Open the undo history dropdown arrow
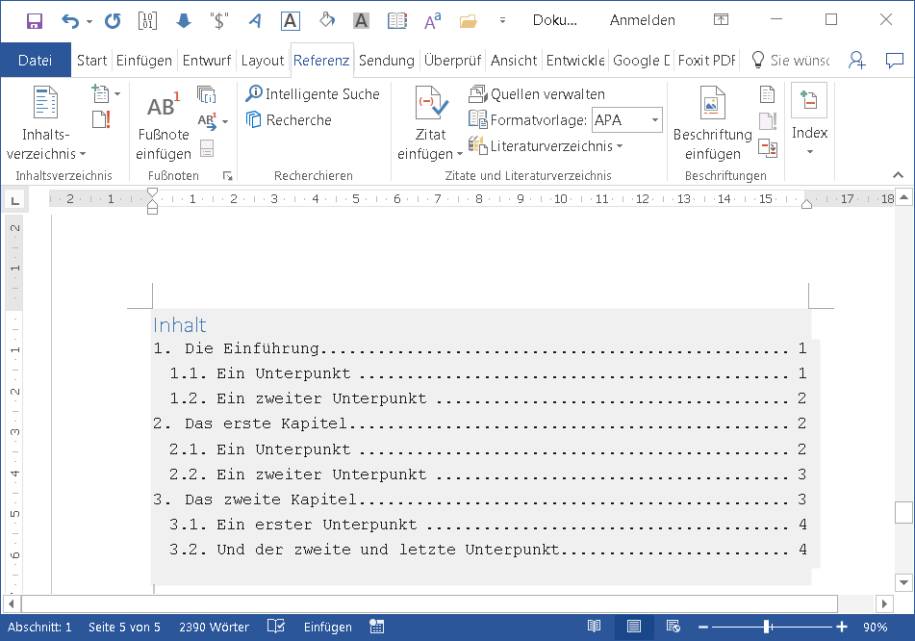The image size is (915, 641). [89, 22]
